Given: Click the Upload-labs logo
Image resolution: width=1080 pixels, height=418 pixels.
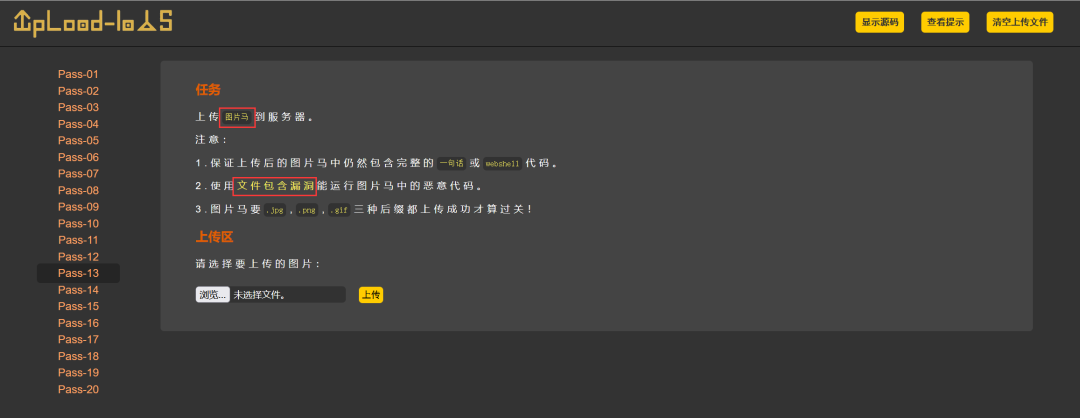Looking at the screenshot, I should 92,21.
